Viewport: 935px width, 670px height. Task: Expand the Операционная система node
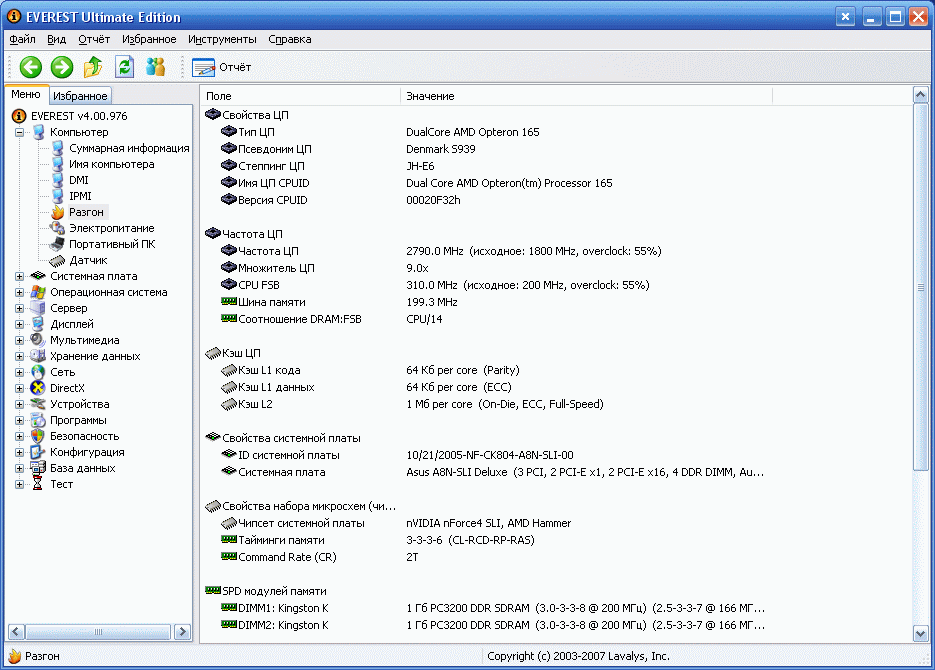pyautogui.click(x=20, y=293)
